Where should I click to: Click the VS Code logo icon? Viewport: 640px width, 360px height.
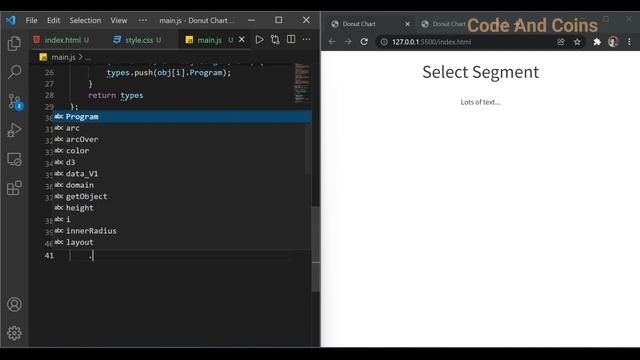point(11,20)
